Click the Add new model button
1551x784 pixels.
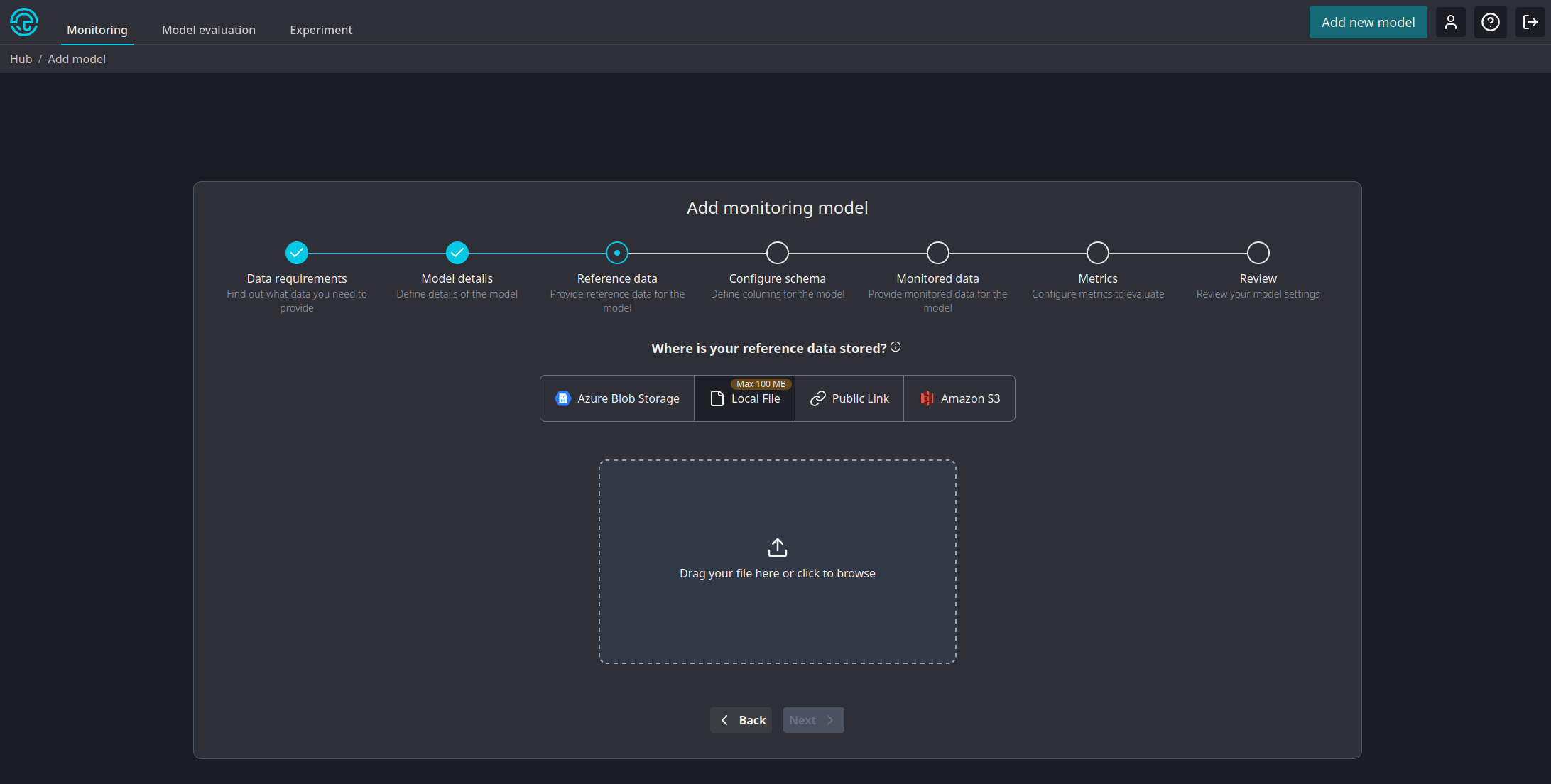[x=1368, y=22]
